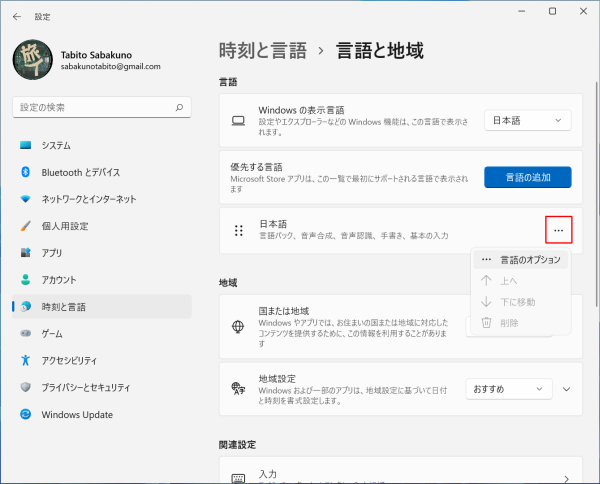Click the アクセシビリティ figure icon
The image size is (600, 484).
(26, 360)
